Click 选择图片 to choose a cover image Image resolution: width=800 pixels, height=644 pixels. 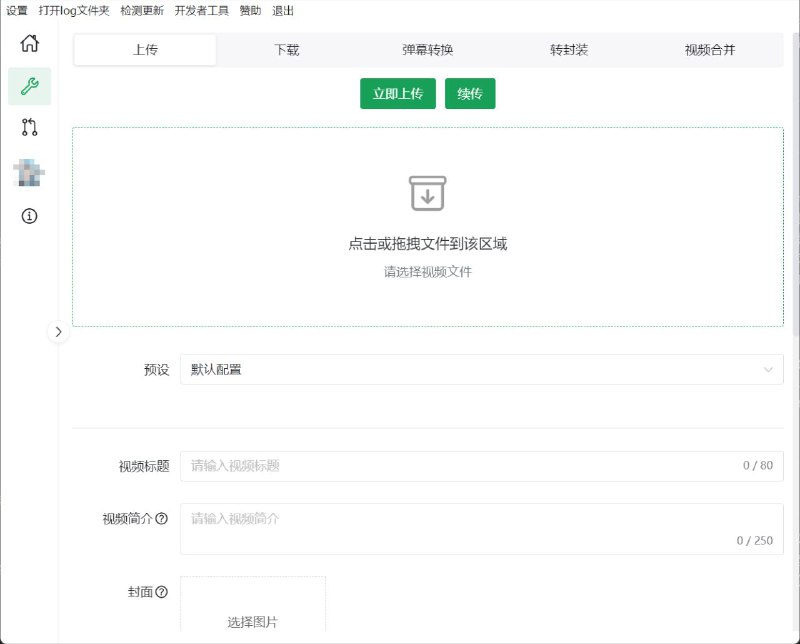tap(253, 621)
